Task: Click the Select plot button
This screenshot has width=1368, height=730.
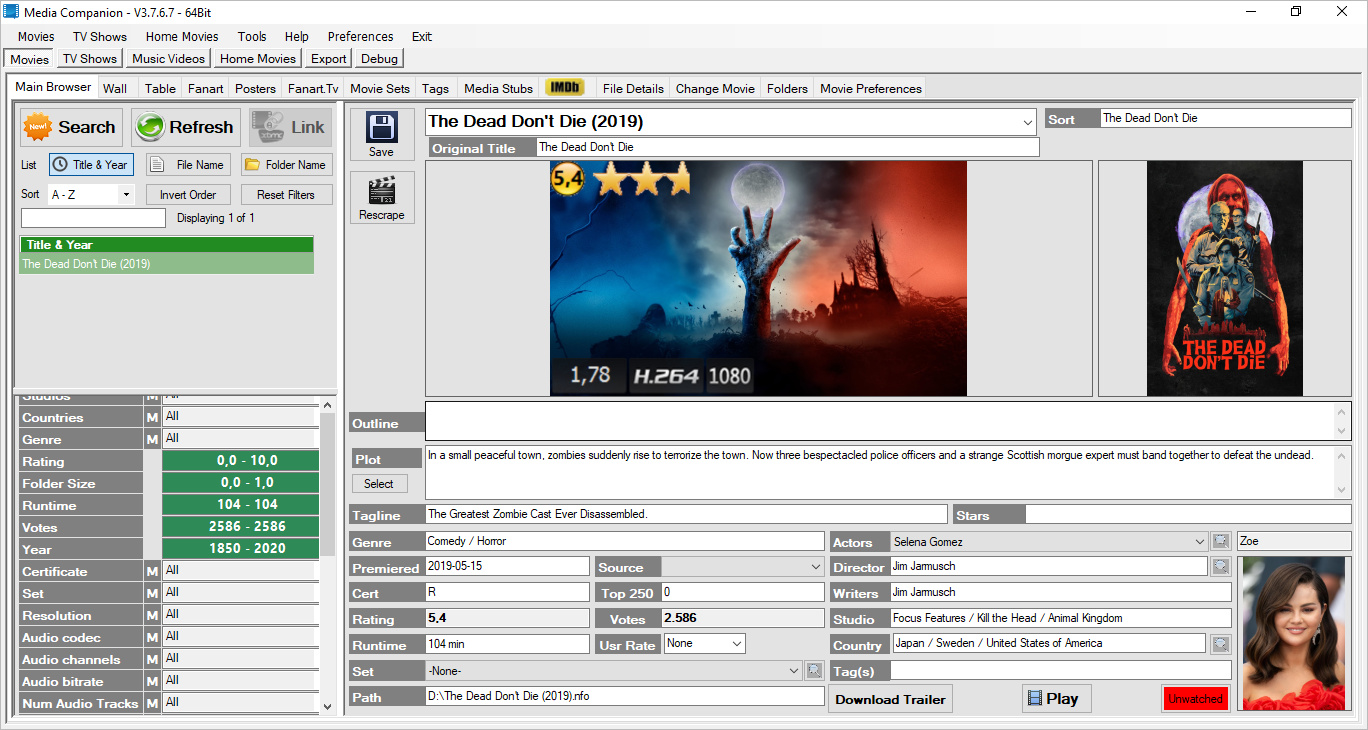Action: click(379, 483)
